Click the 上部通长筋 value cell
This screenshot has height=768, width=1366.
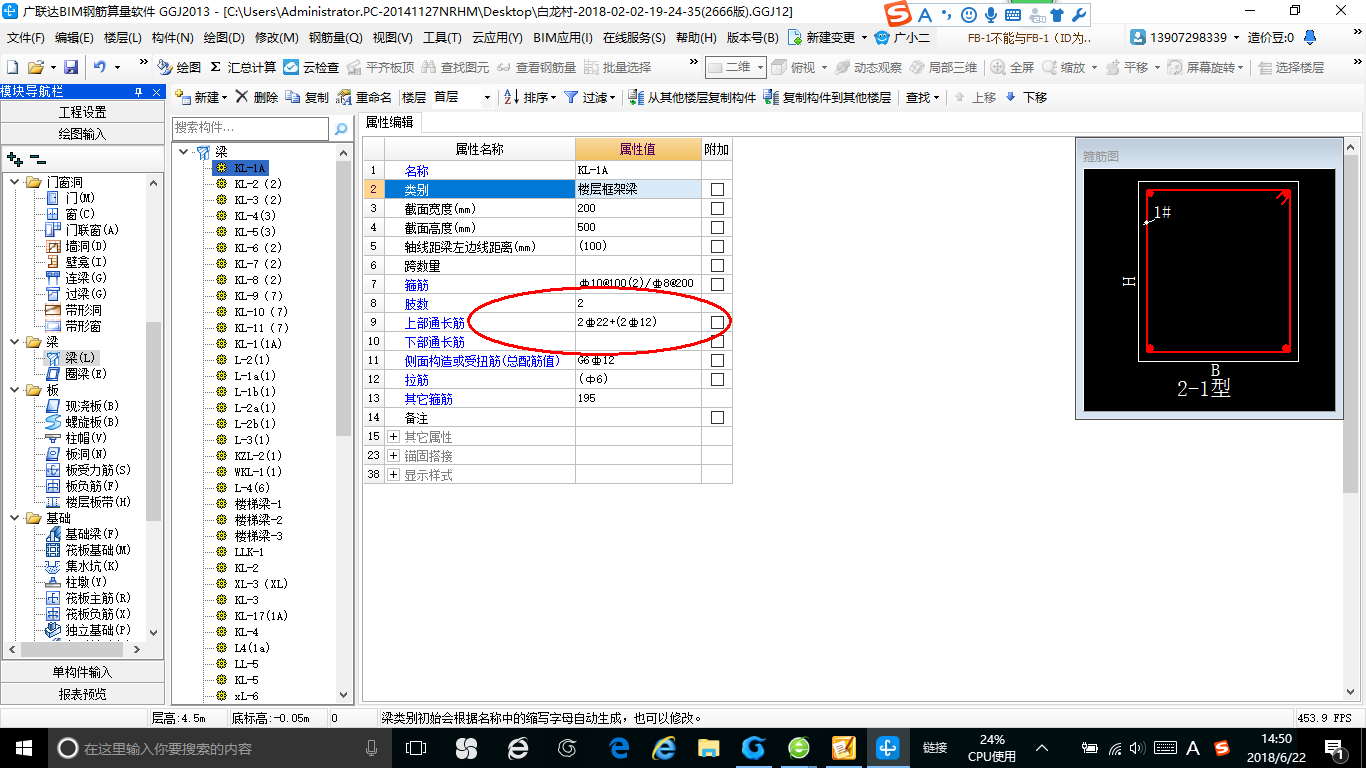point(638,322)
